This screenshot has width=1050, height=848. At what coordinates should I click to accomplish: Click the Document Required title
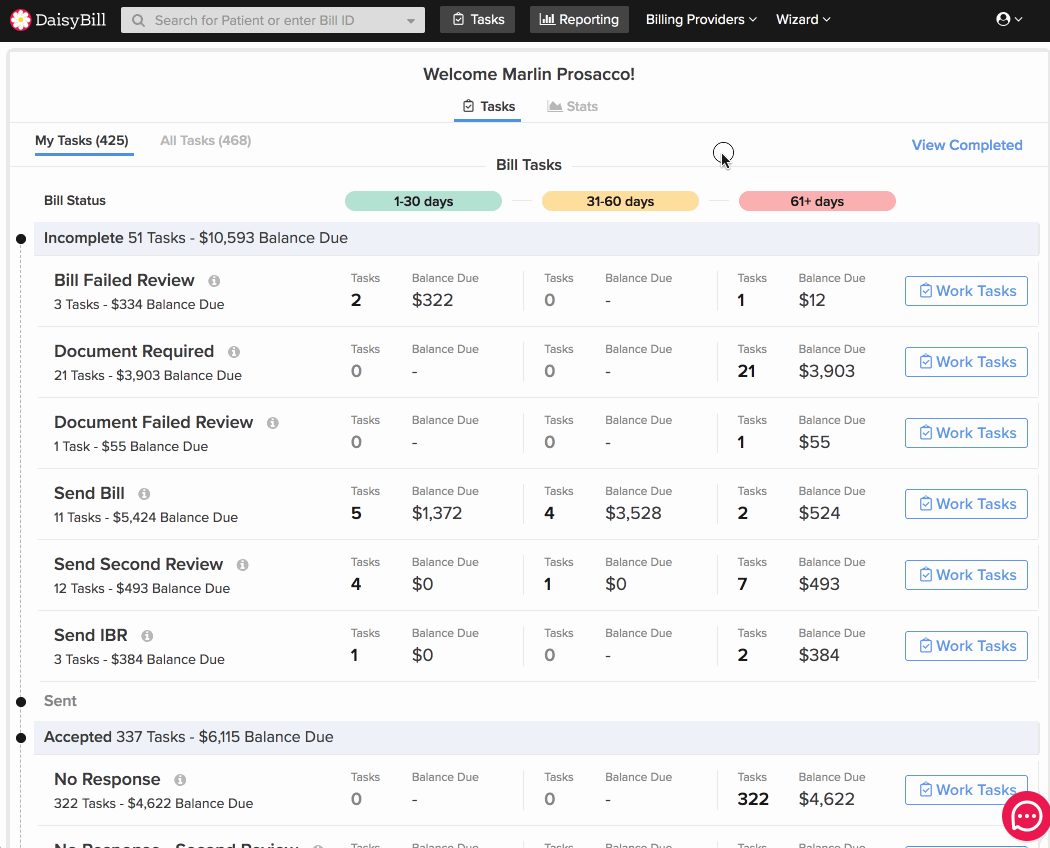(x=134, y=351)
